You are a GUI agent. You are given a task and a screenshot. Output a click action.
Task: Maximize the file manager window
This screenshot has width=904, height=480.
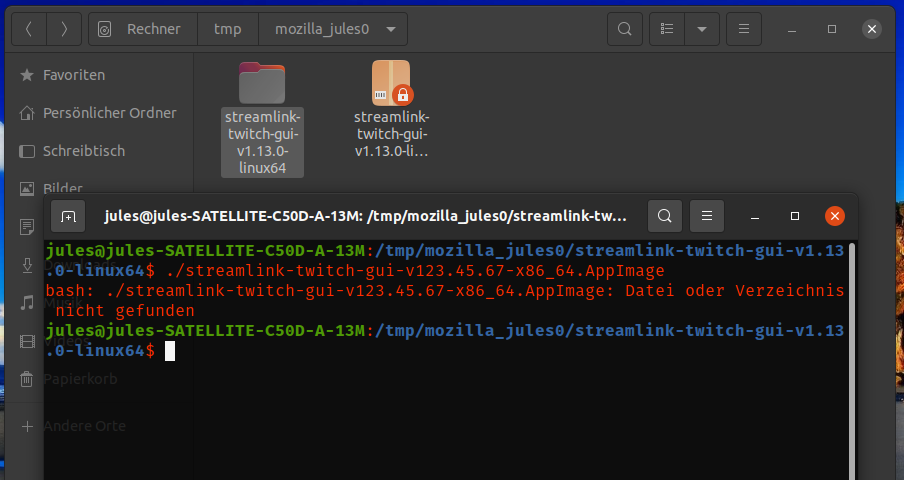coord(832,29)
